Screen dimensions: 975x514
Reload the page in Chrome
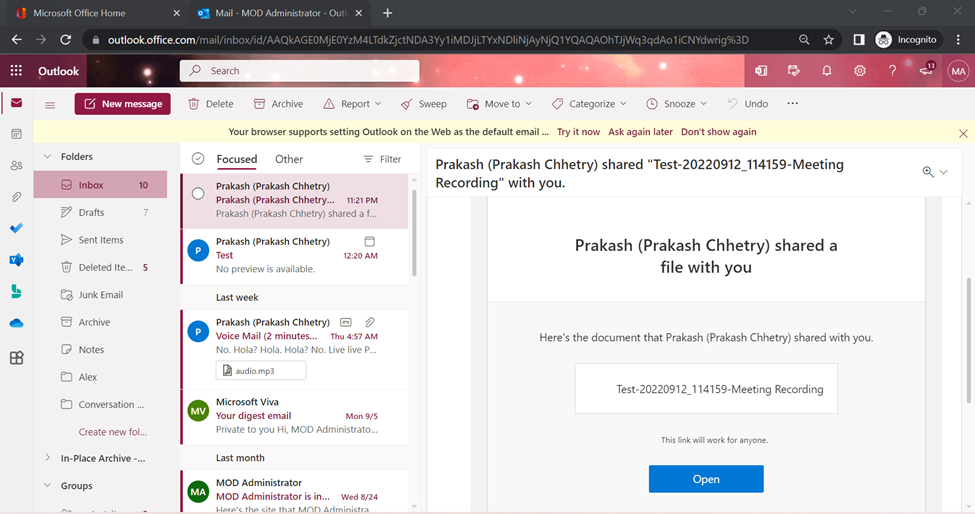coord(65,40)
